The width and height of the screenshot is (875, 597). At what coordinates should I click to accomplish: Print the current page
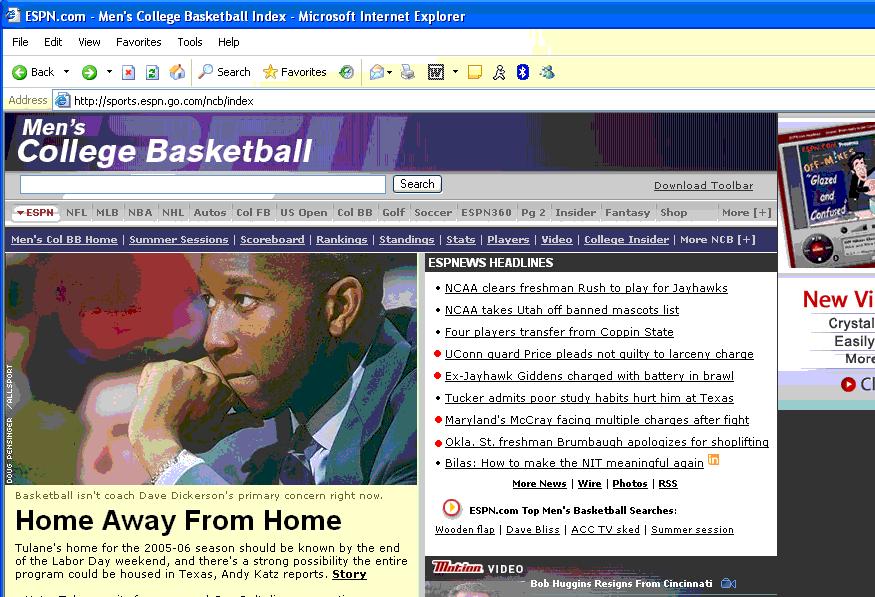tap(408, 72)
